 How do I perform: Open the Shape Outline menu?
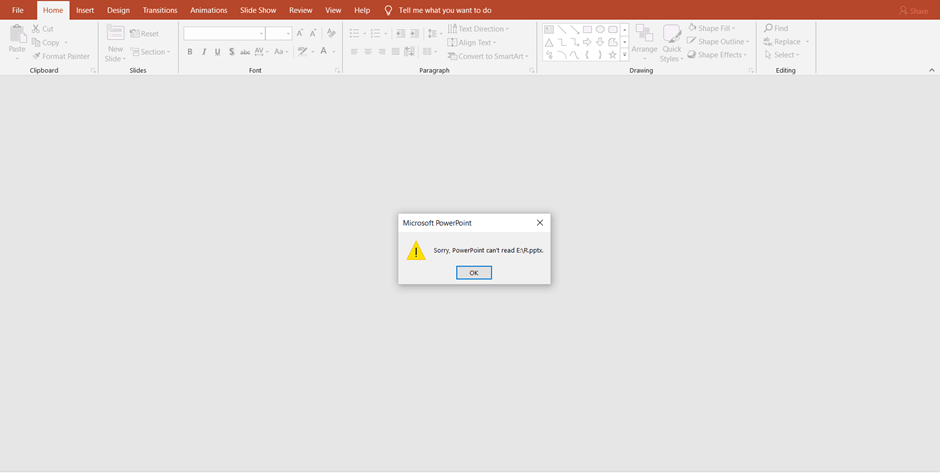tap(718, 41)
